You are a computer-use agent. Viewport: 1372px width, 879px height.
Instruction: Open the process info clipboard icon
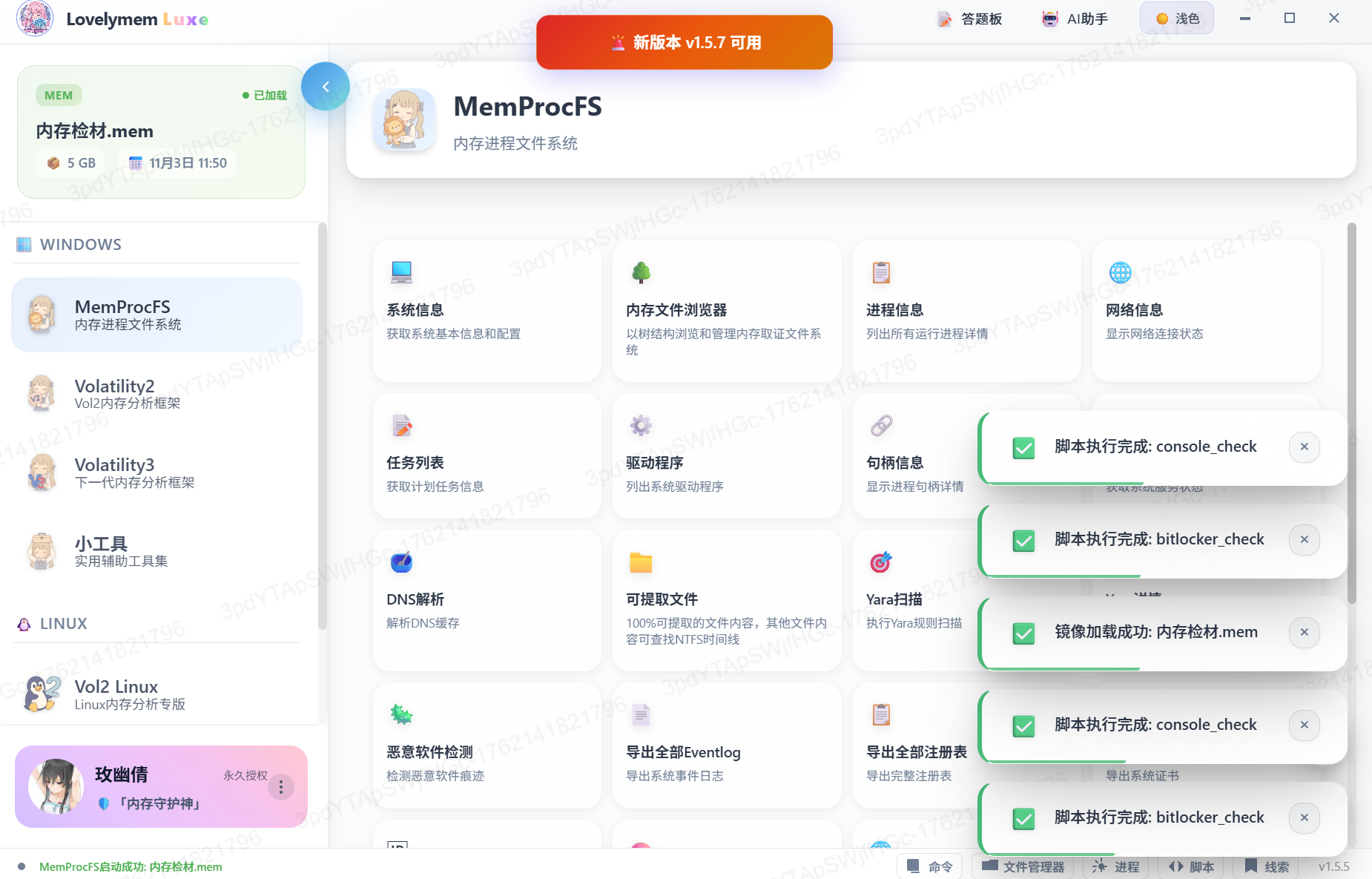(x=881, y=272)
